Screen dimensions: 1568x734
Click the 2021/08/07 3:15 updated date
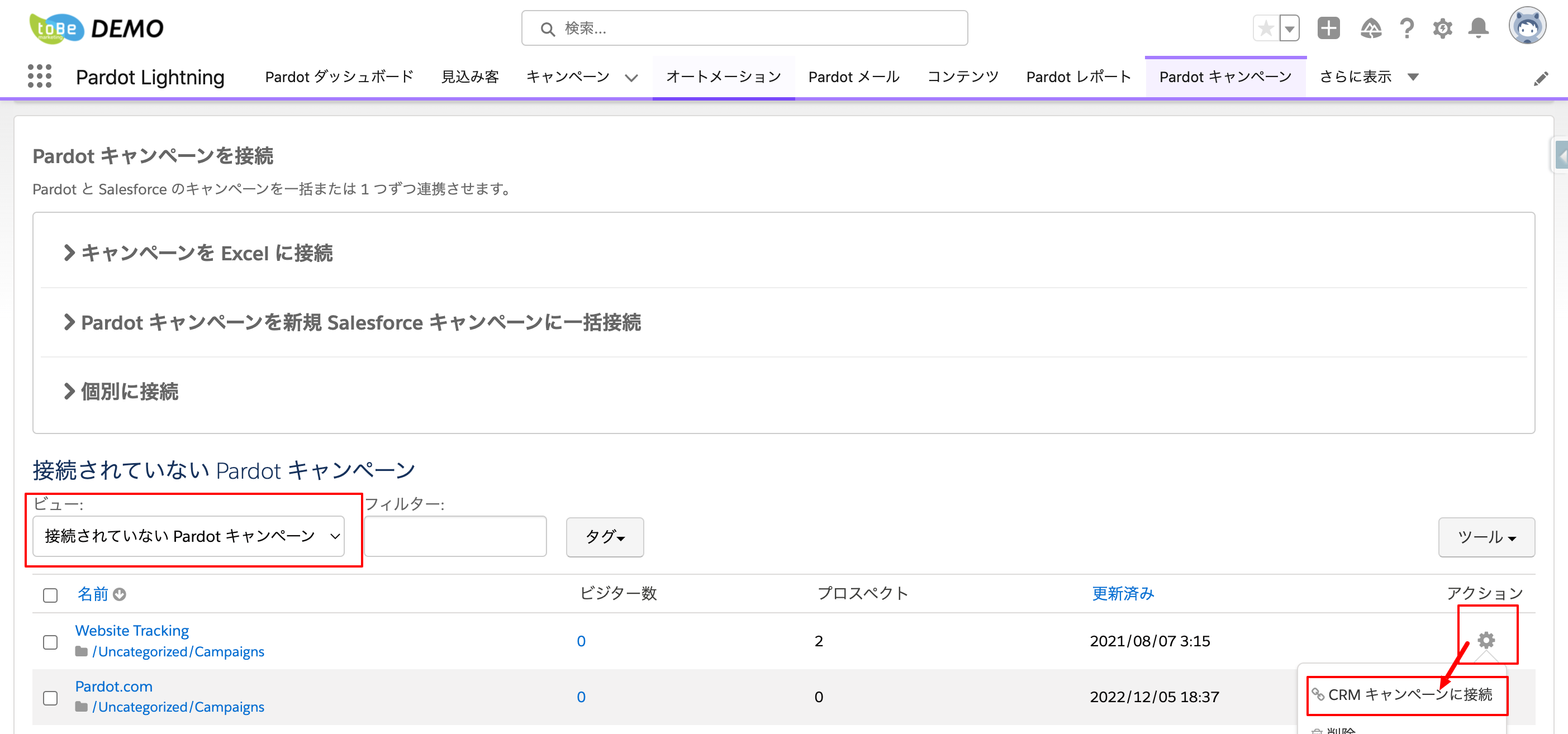coord(1150,641)
